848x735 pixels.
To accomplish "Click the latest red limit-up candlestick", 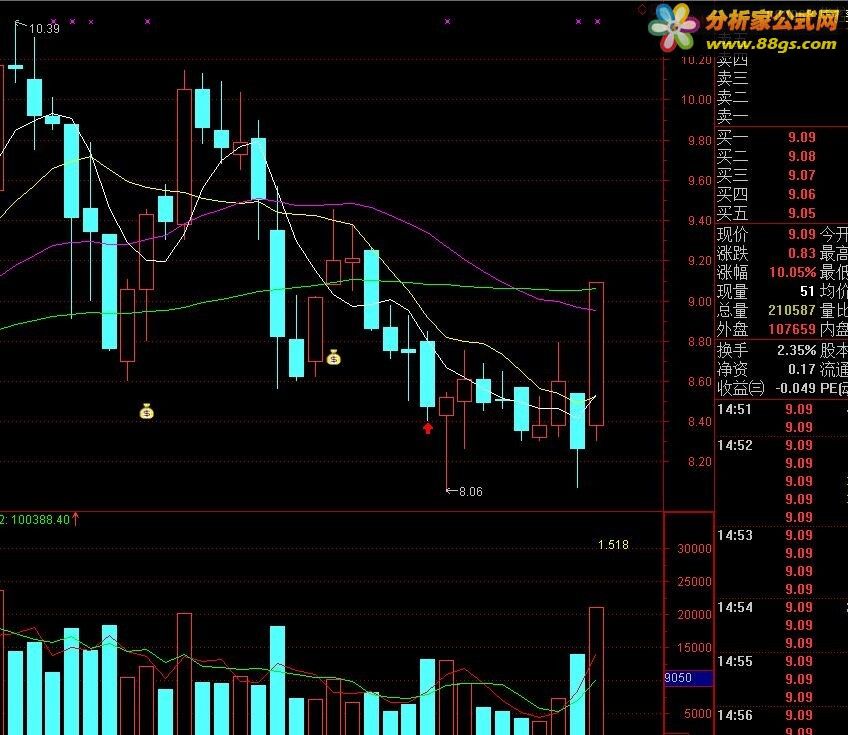I will (x=597, y=354).
